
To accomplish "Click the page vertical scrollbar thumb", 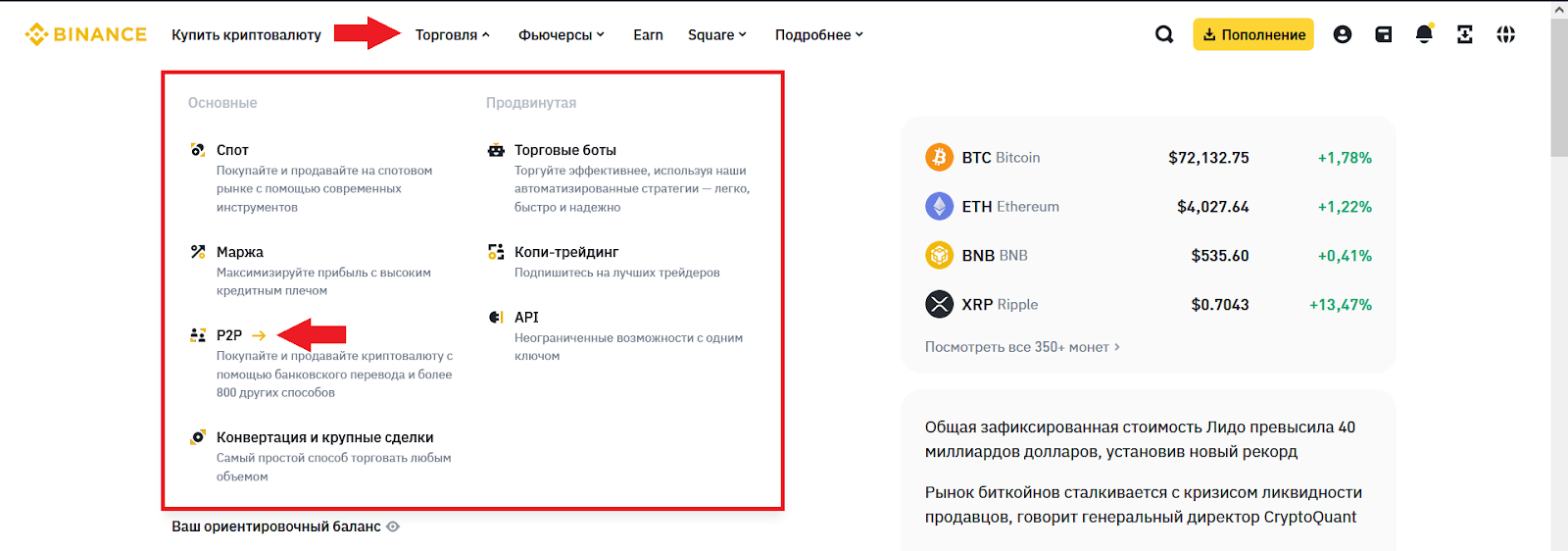I will click(x=1559, y=86).
